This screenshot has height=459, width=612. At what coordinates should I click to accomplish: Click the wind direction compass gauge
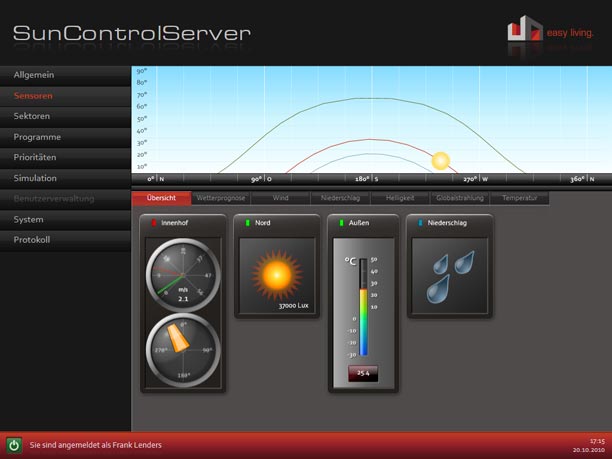[x=183, y=347]
